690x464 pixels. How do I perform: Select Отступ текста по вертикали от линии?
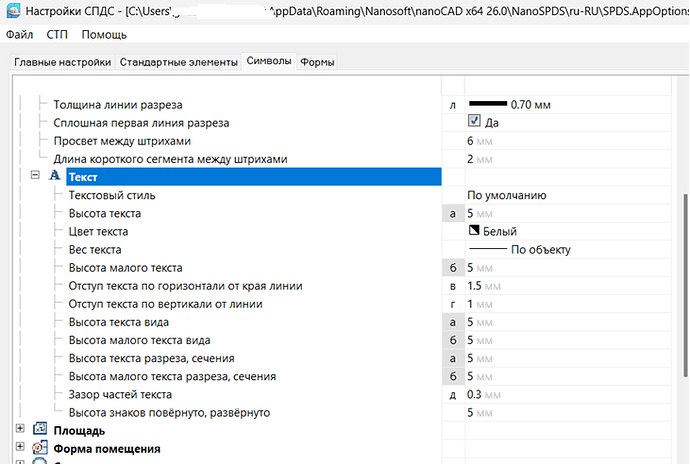tap(165, 304)
